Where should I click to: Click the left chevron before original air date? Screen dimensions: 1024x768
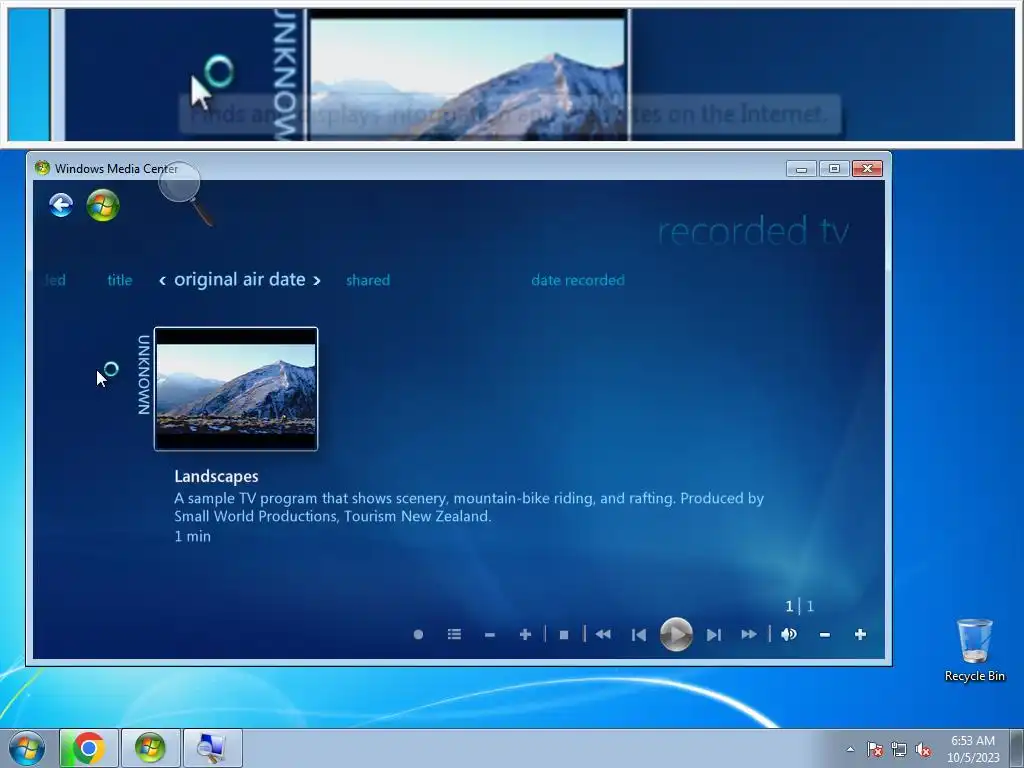(x=162, y=280)
